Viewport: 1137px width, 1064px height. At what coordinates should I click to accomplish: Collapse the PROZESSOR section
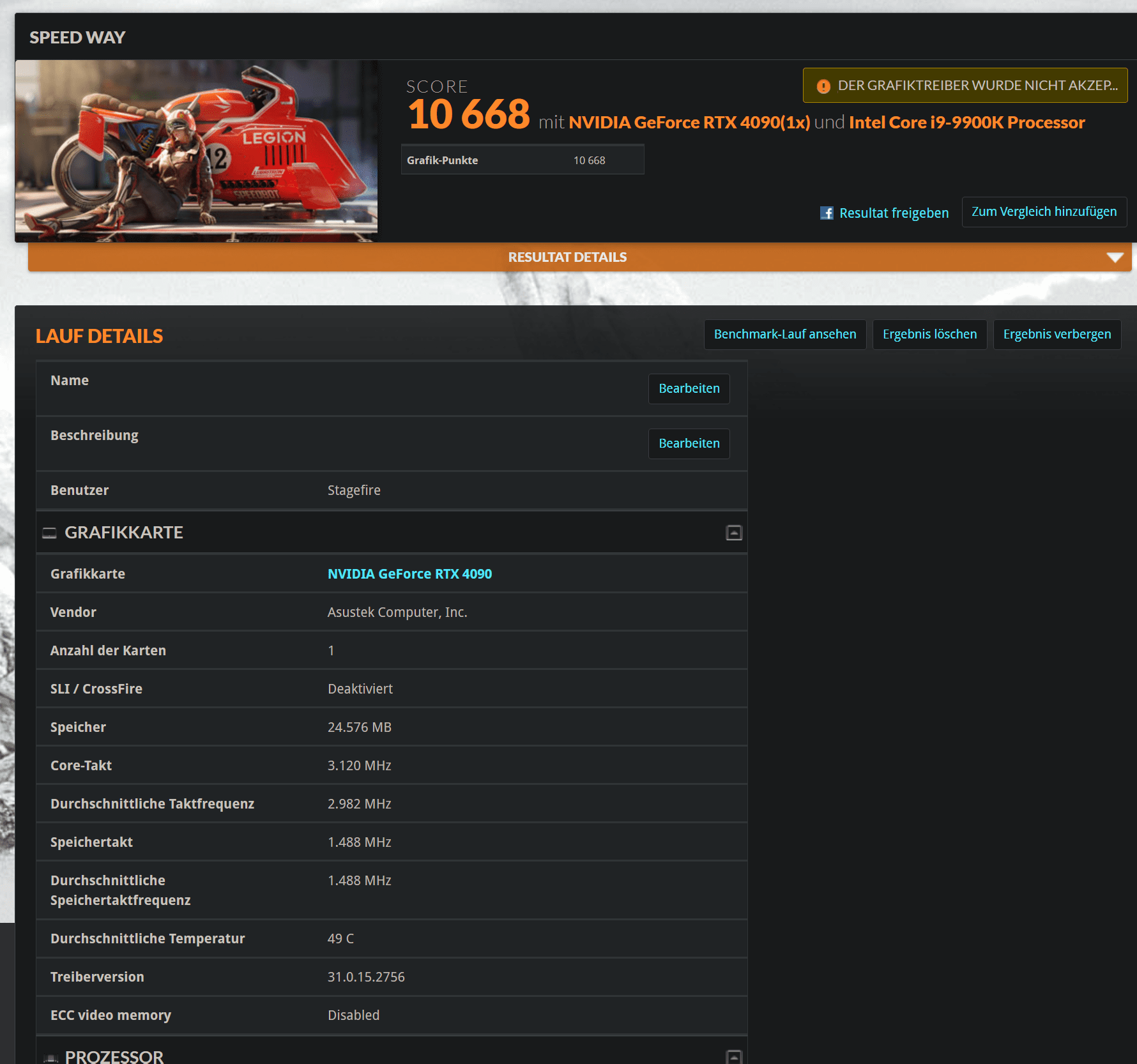[x=734, y=1057]
